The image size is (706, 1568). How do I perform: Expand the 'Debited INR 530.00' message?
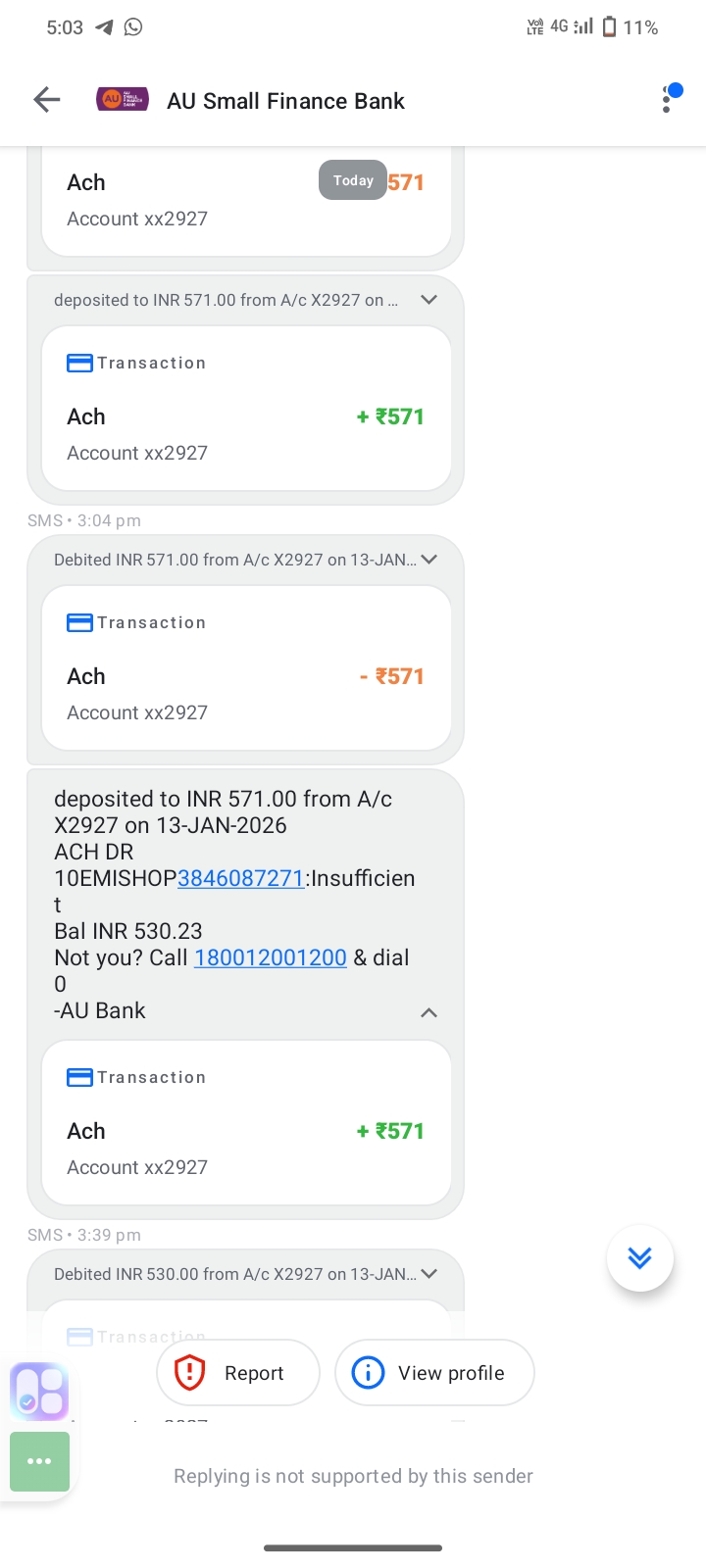click(x=429, y=1274)
